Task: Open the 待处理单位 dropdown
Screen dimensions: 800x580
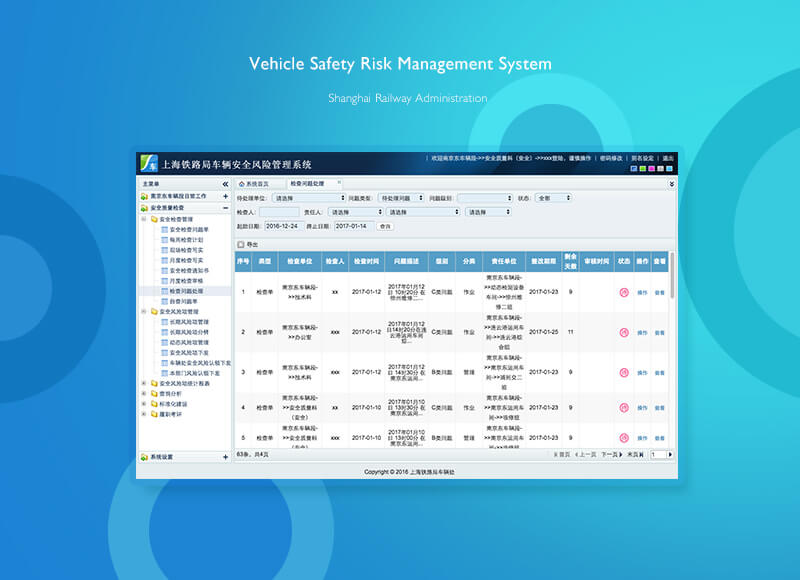Action: coord(309,198)
